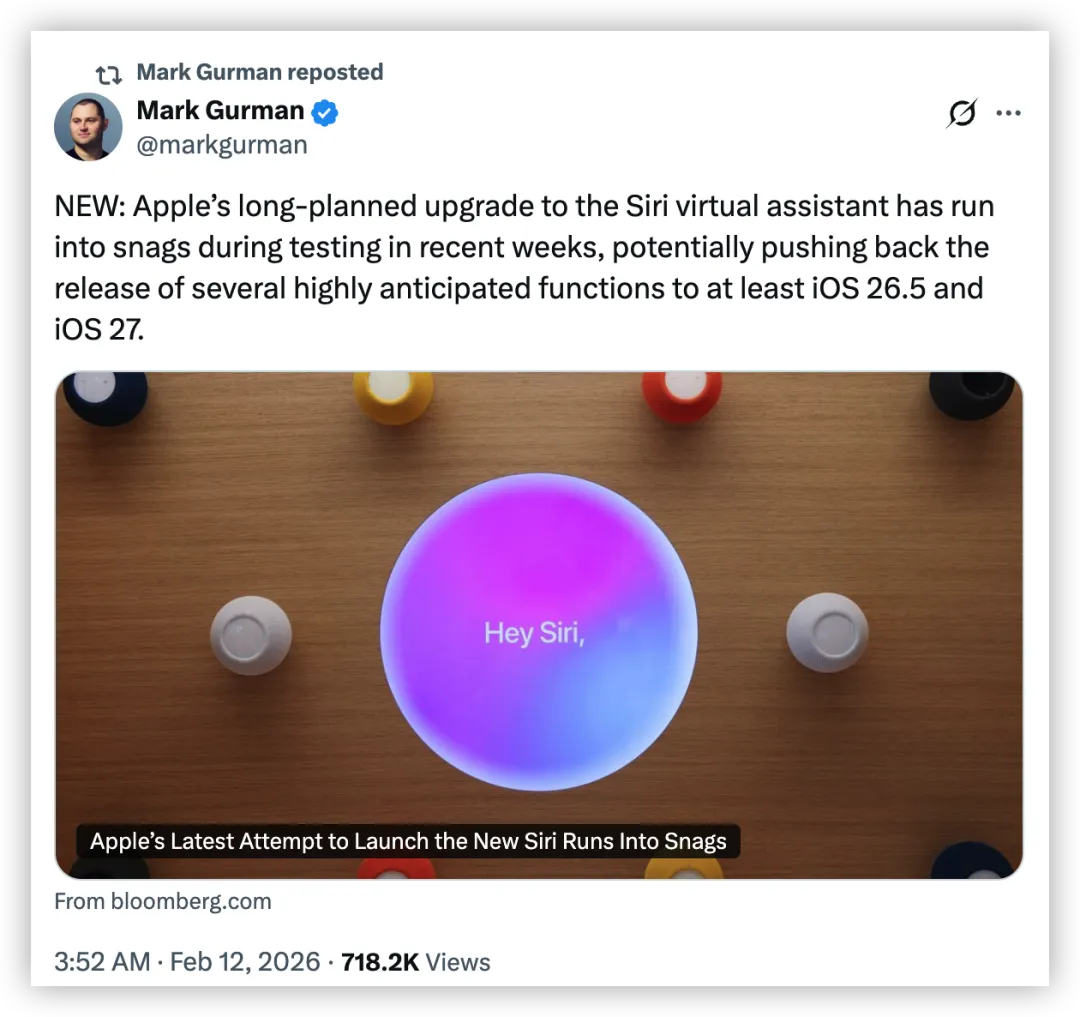1080x1017 pixels.
Task: Click the purple Hey Siri orb
Action: (539, 631)
